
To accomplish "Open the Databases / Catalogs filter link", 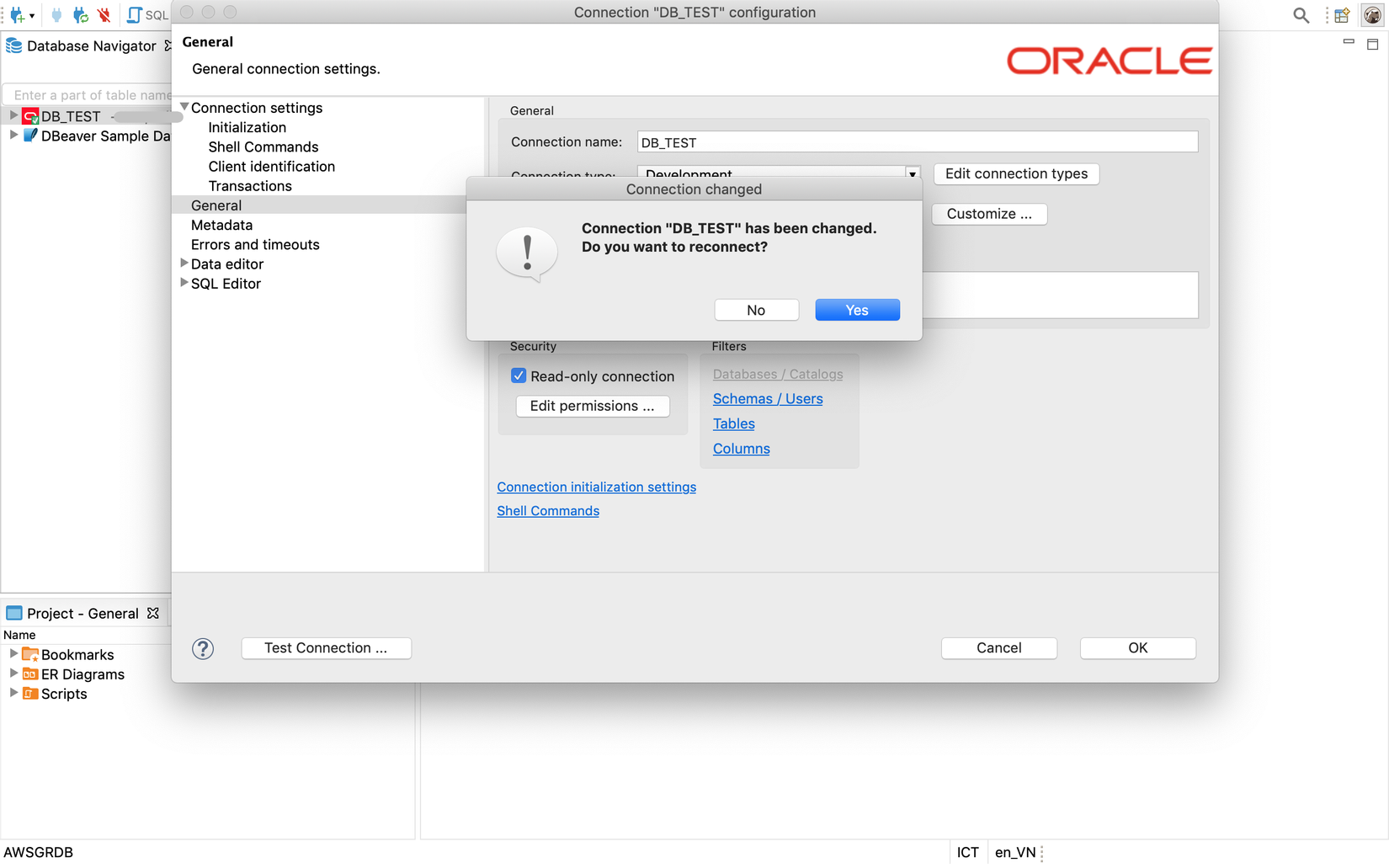I will tap(777, 374).
